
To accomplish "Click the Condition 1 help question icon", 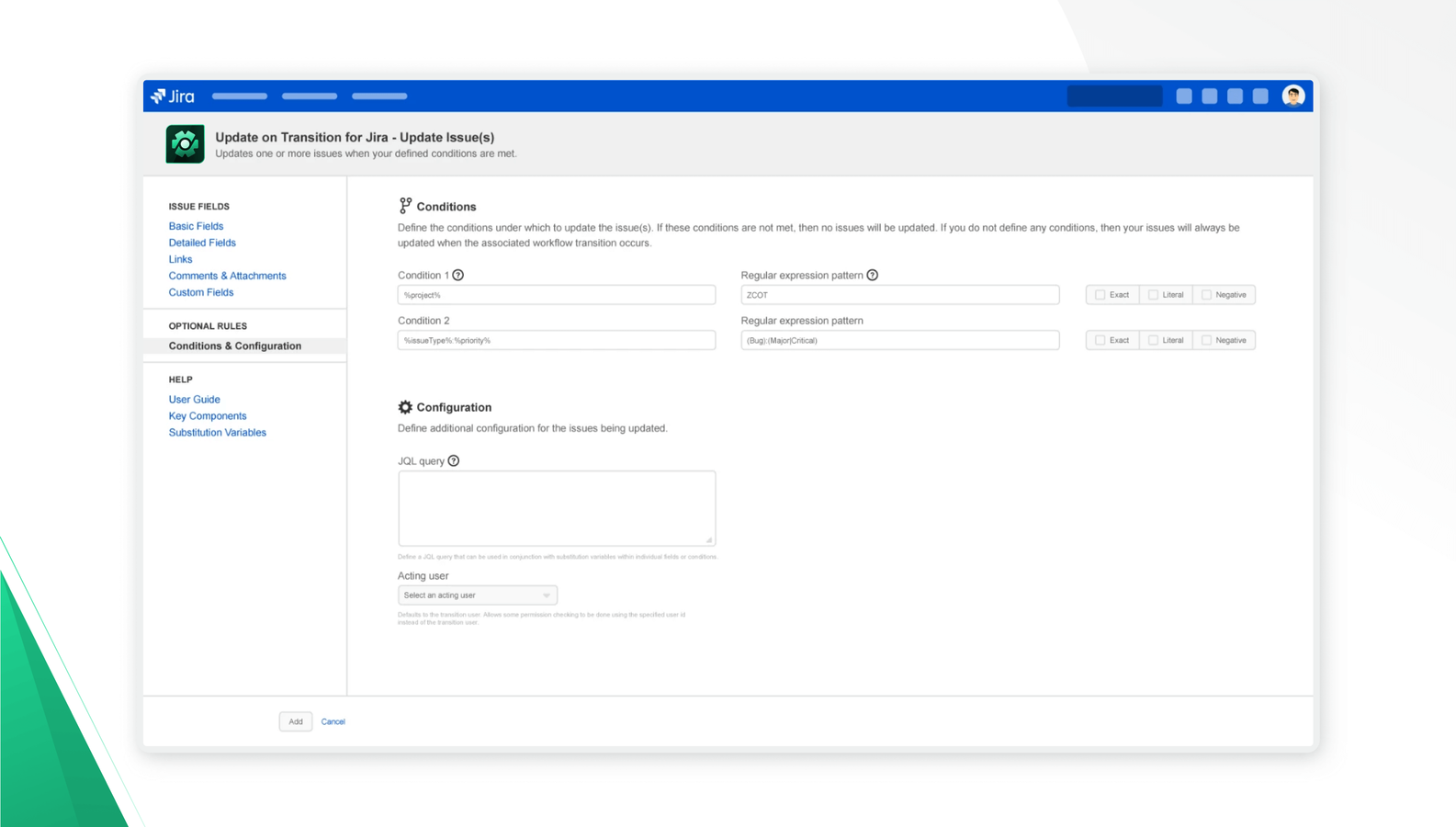I will (458, 275).
